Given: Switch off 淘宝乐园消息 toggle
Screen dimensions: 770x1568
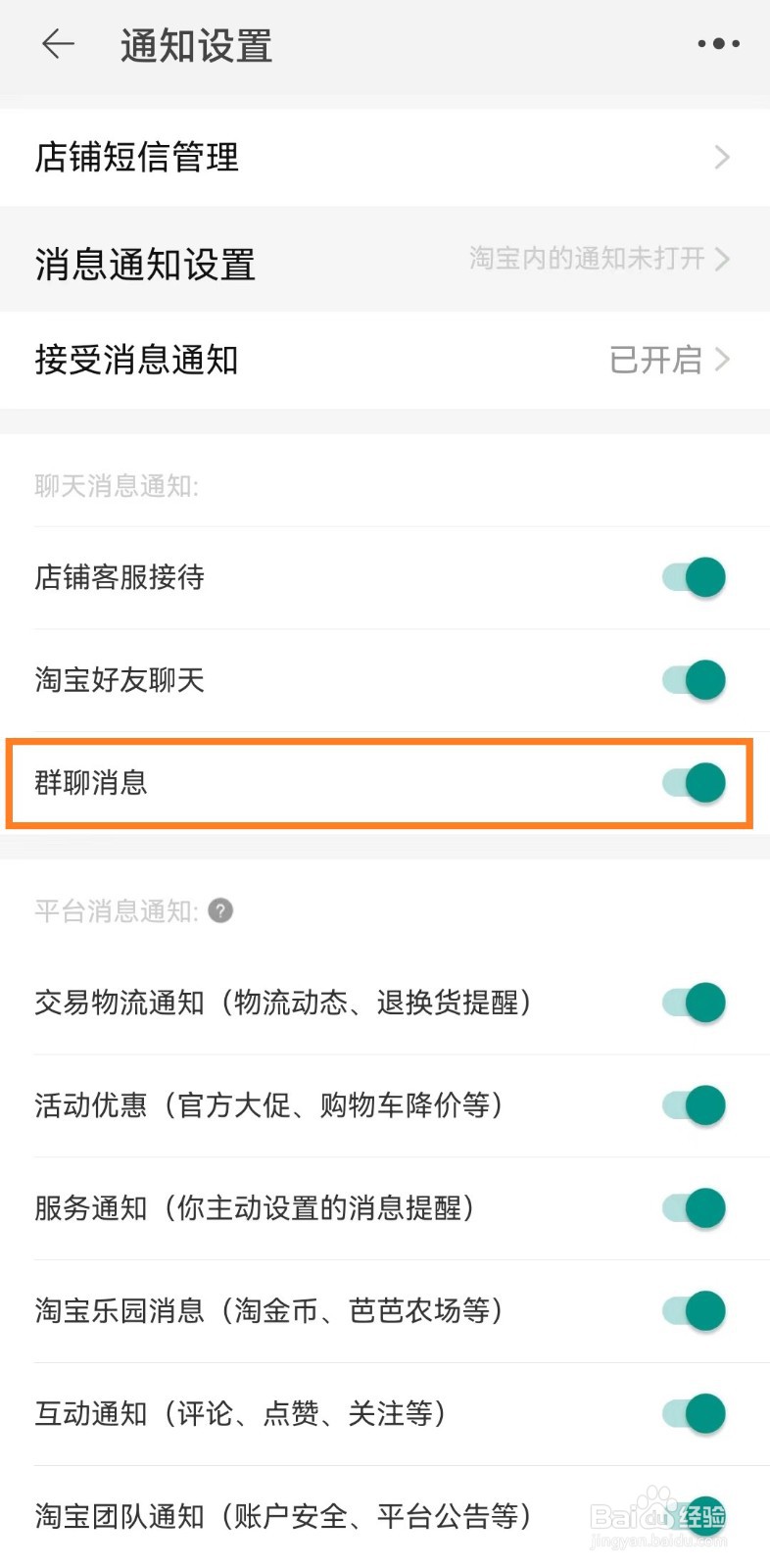Looking at the screenshot, I should (x=694, y=1310).
